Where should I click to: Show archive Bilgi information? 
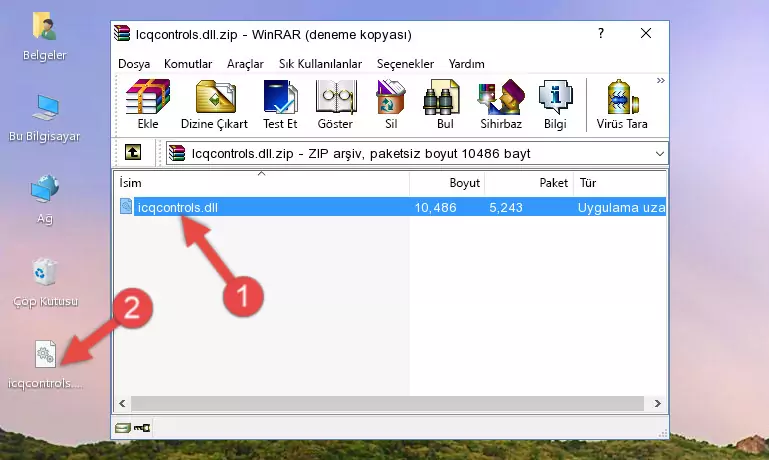555,104
